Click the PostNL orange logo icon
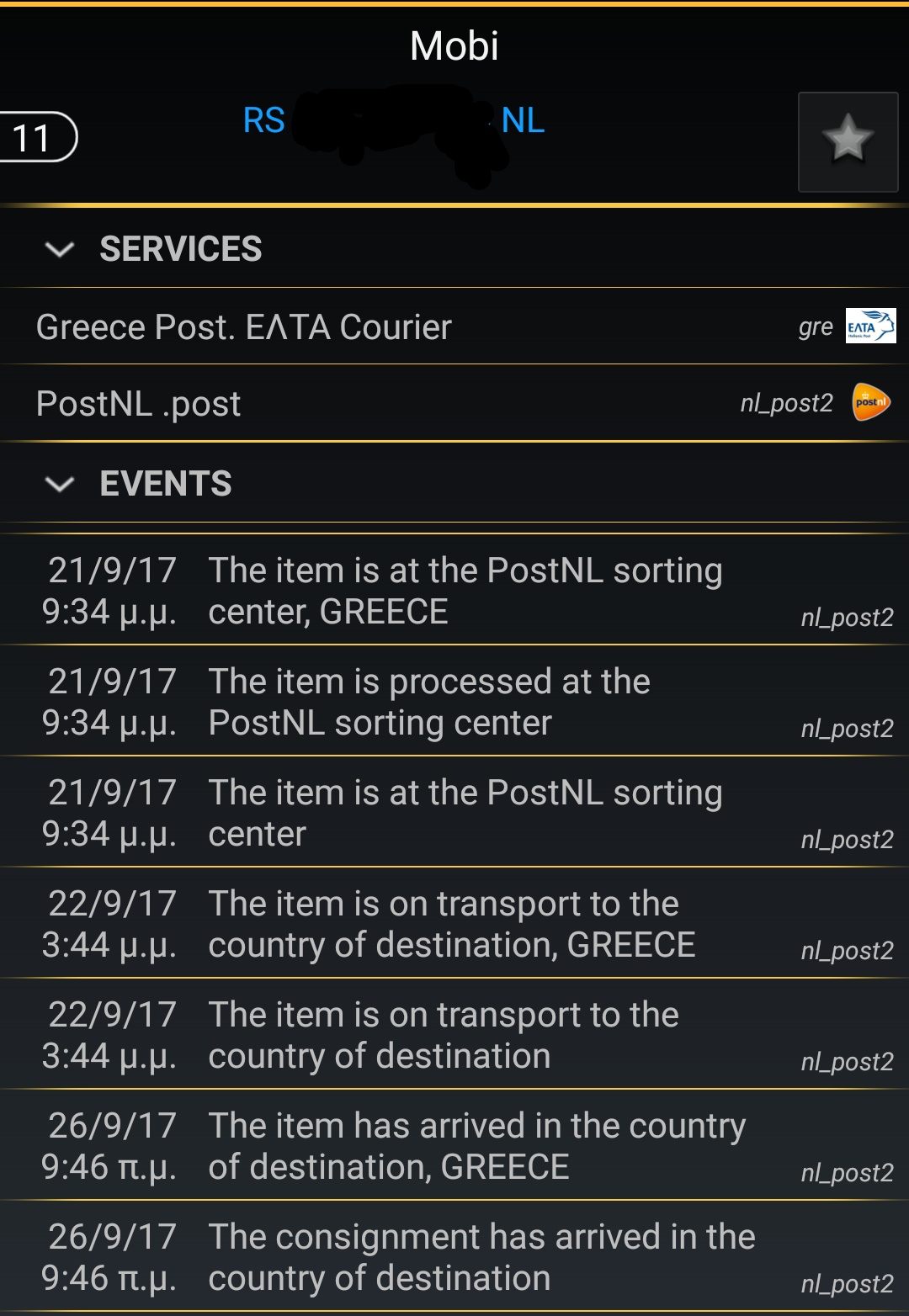Screen dimensions: 909x1316 click(x=870, y=402)
